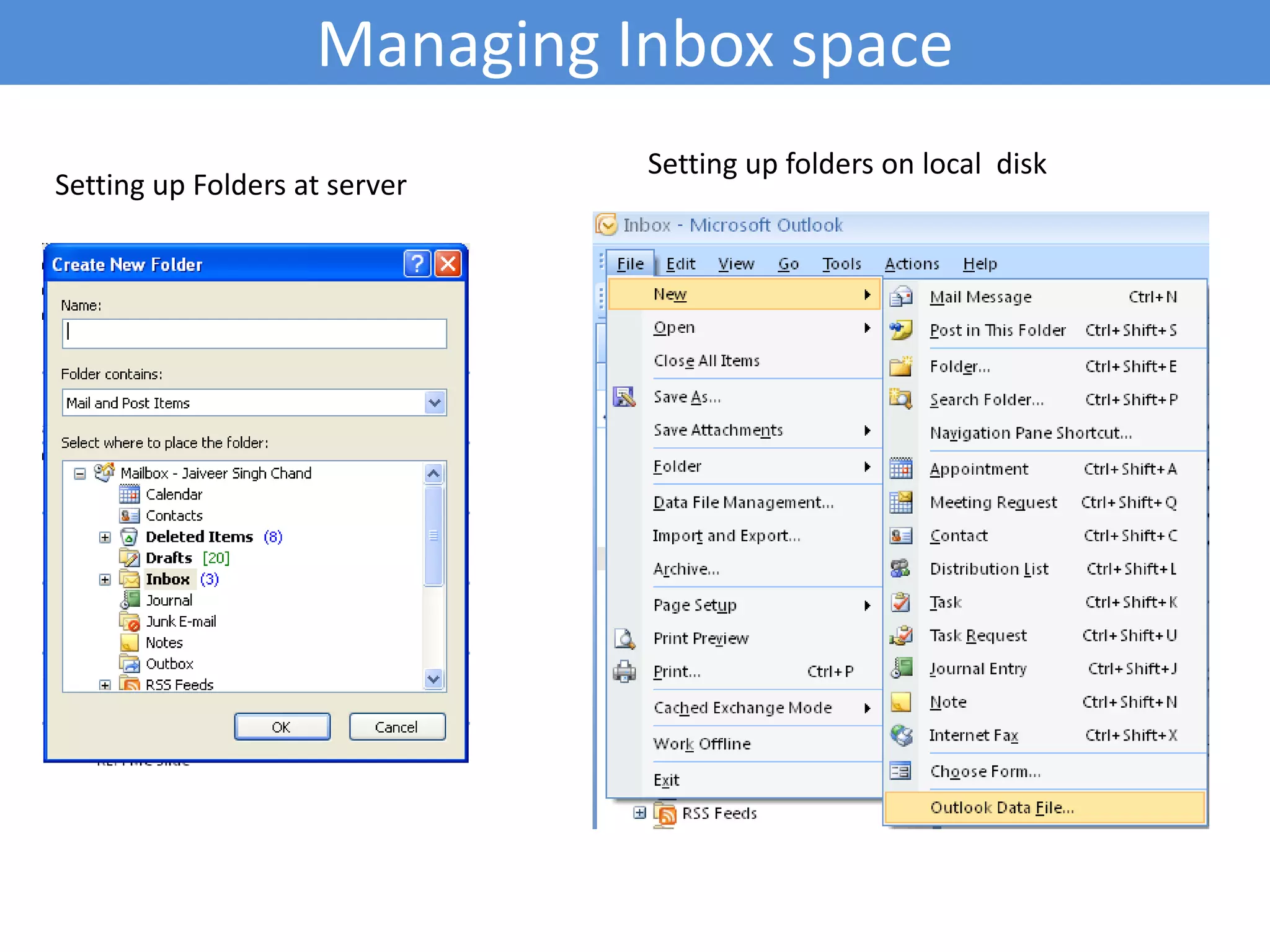The image size is (1270, 952).
Task: Select the Journal folder in tree
Action: coord(169,600)
